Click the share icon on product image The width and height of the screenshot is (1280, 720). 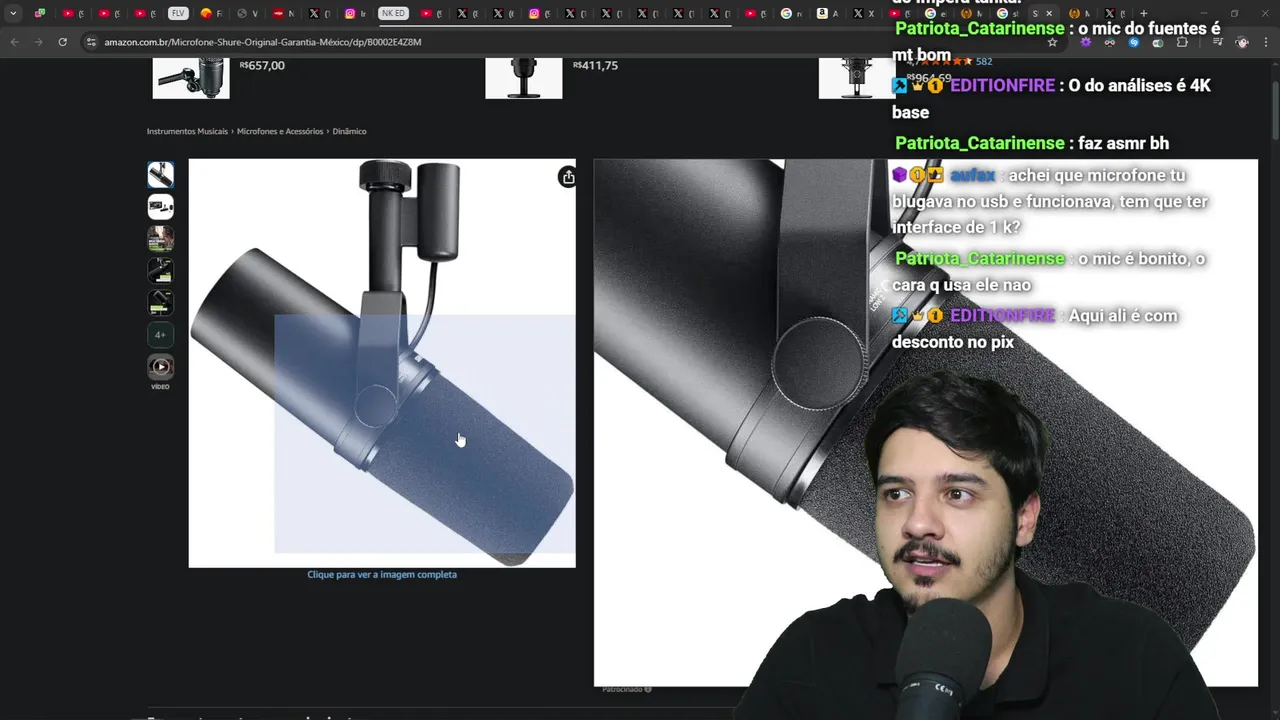point(567,177)
